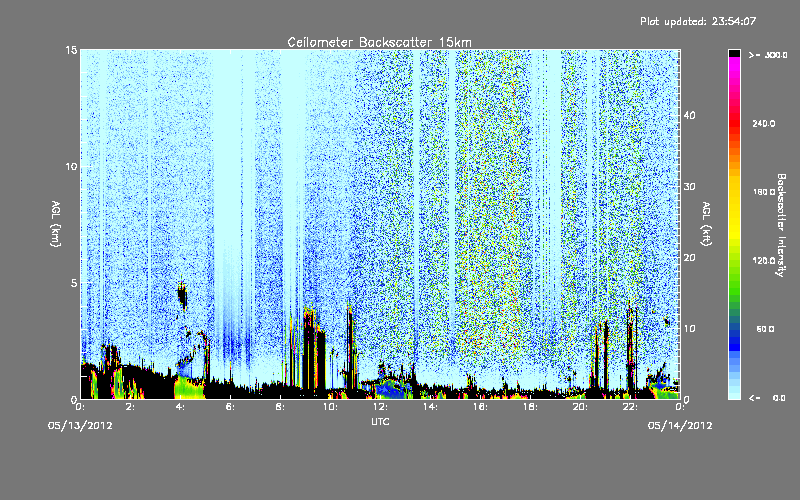Click the '16:' hour tick on the UTC axis
Image resolution: width=800 pixels, height=500 pixels.
pos(480,407)
